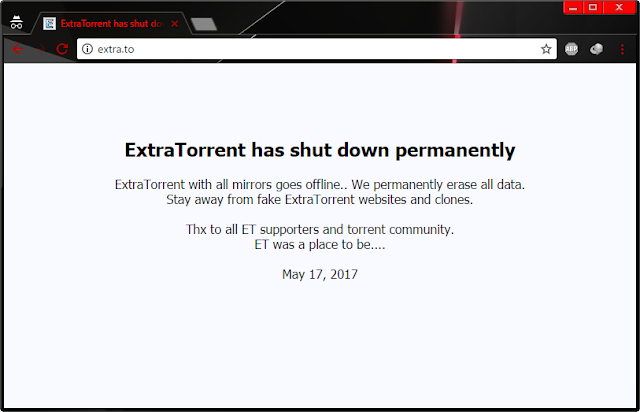The height and width of the screenshot is (412, 640).
Task: Open the Chrome three-dot menu
Action: coord(622,49)
